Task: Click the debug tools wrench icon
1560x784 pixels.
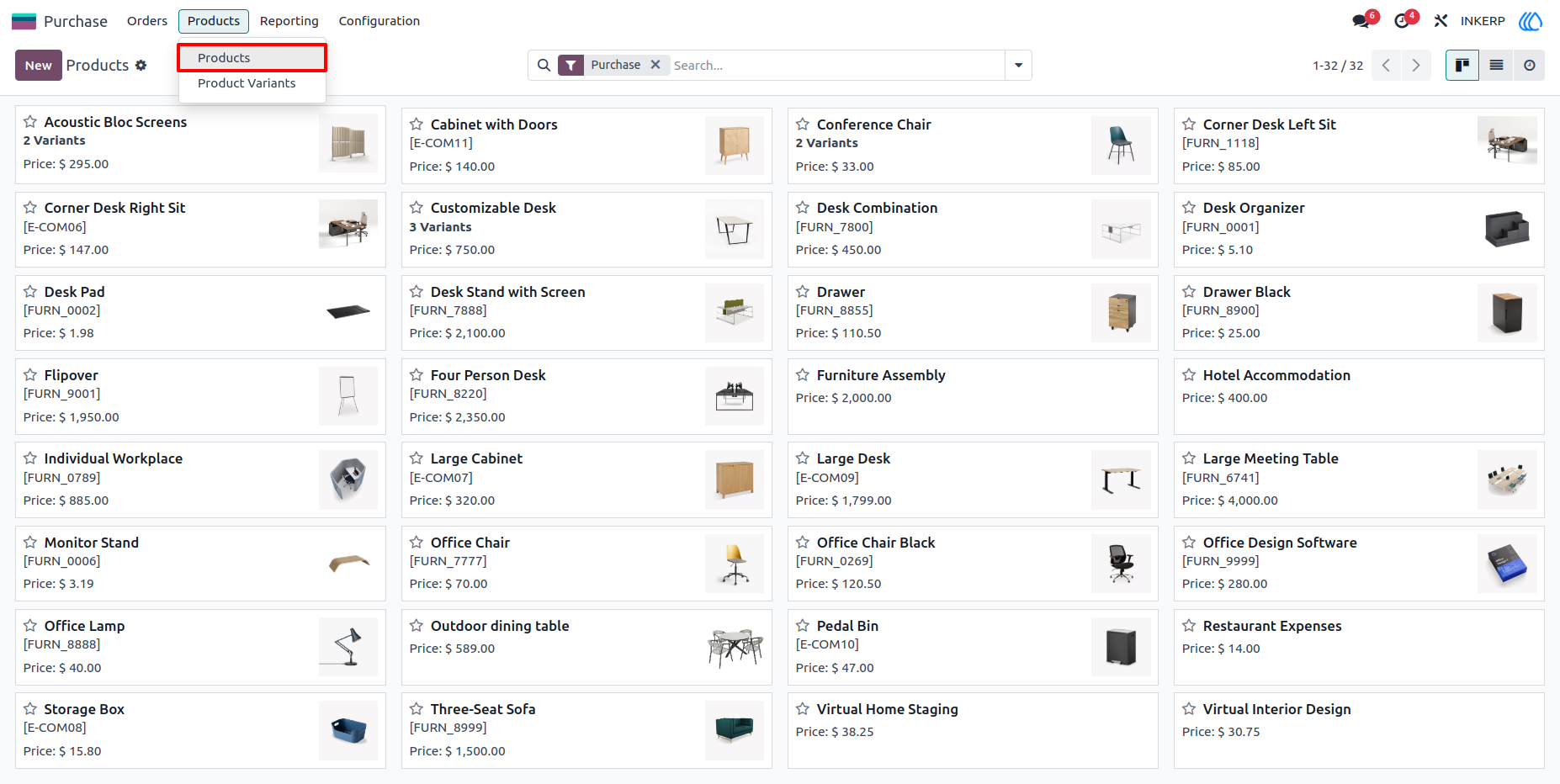Action: click(x=1441, y=21)
